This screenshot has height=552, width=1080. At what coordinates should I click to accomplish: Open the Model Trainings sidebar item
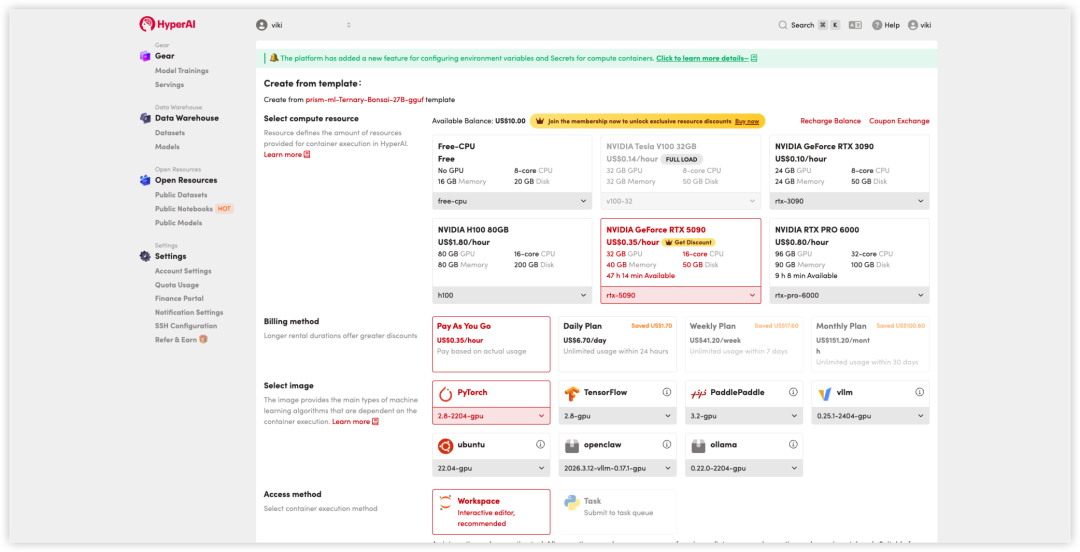[182, 70]
